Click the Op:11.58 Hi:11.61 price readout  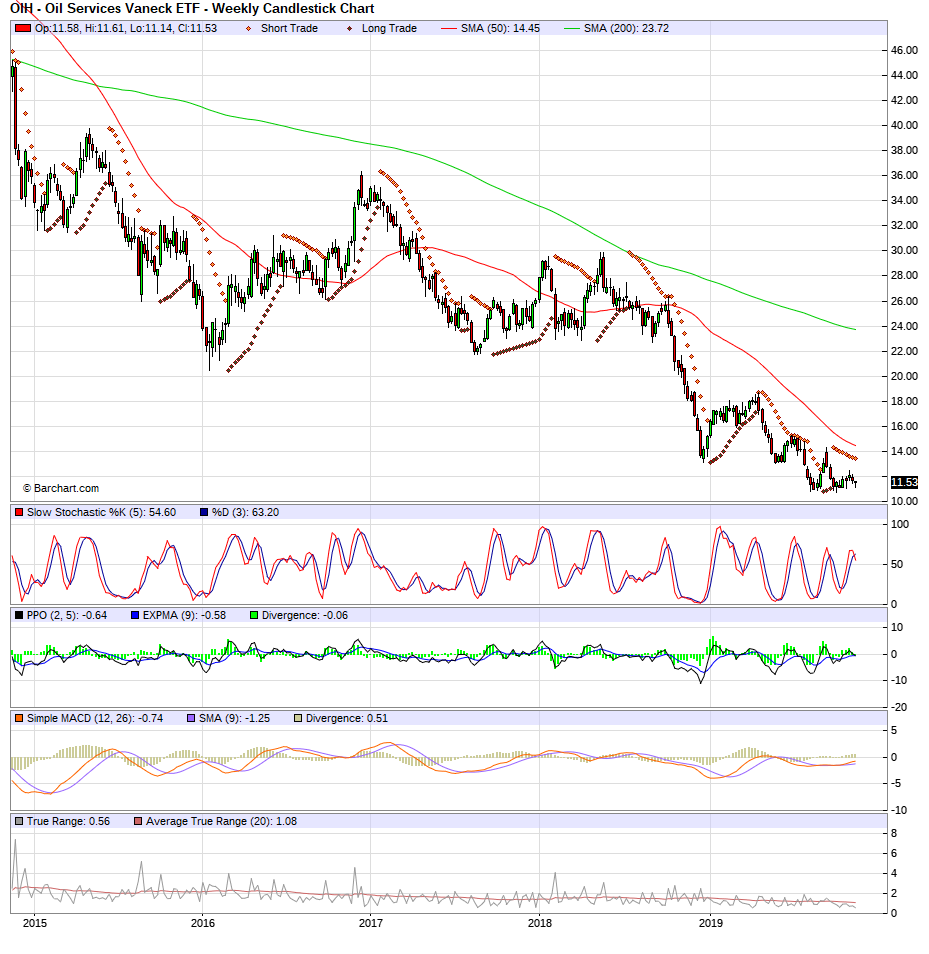(x=126, y=29)
